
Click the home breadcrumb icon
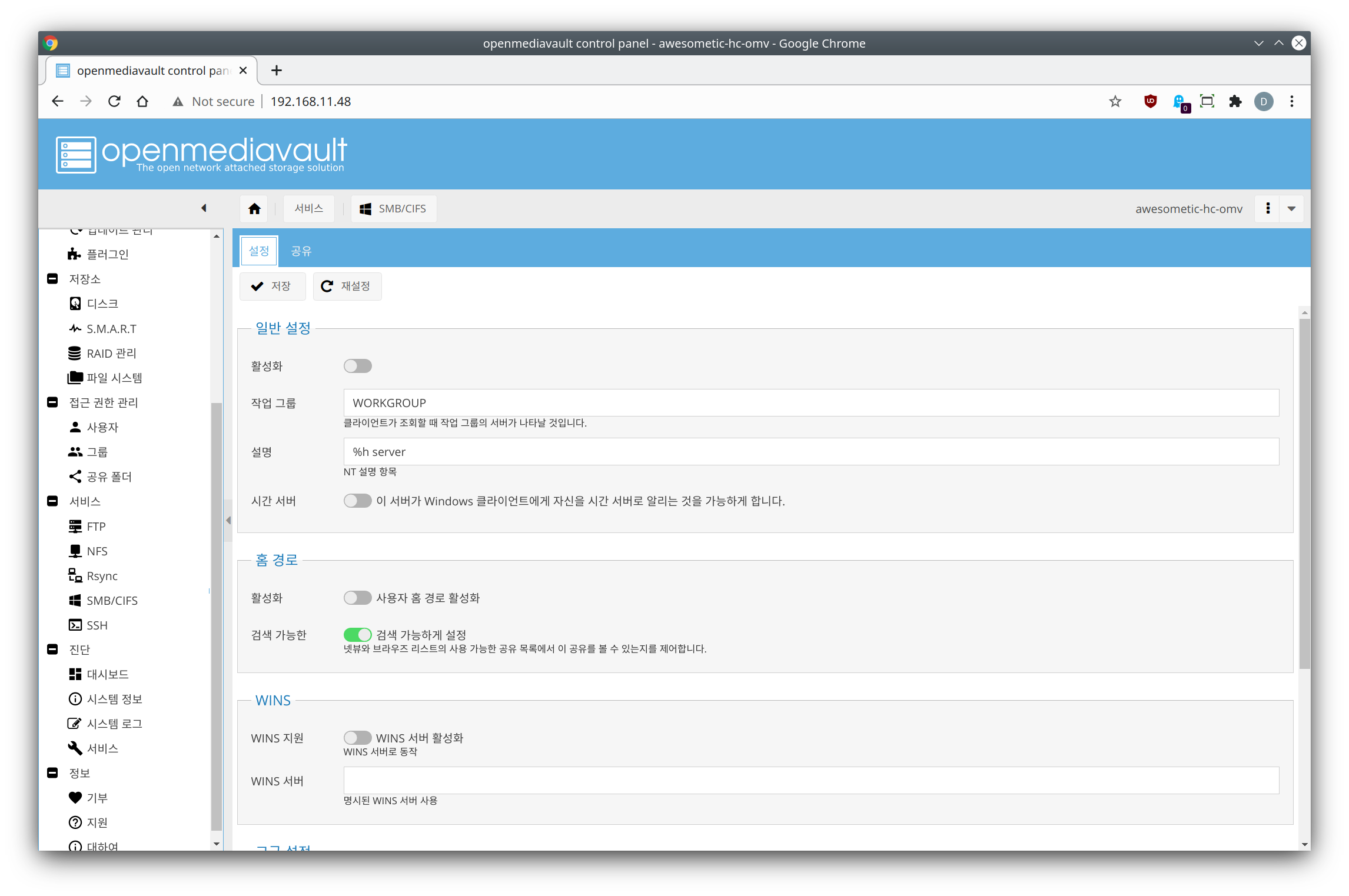[254, 209]
